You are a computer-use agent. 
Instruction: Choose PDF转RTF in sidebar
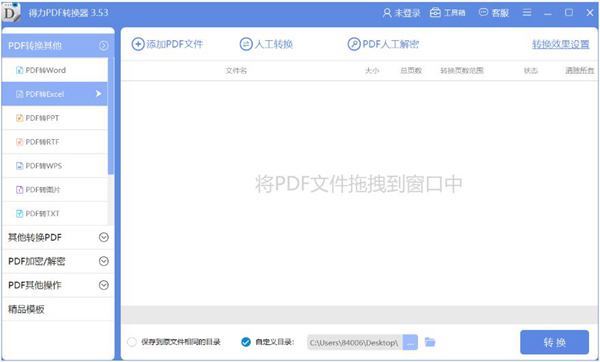55,142
